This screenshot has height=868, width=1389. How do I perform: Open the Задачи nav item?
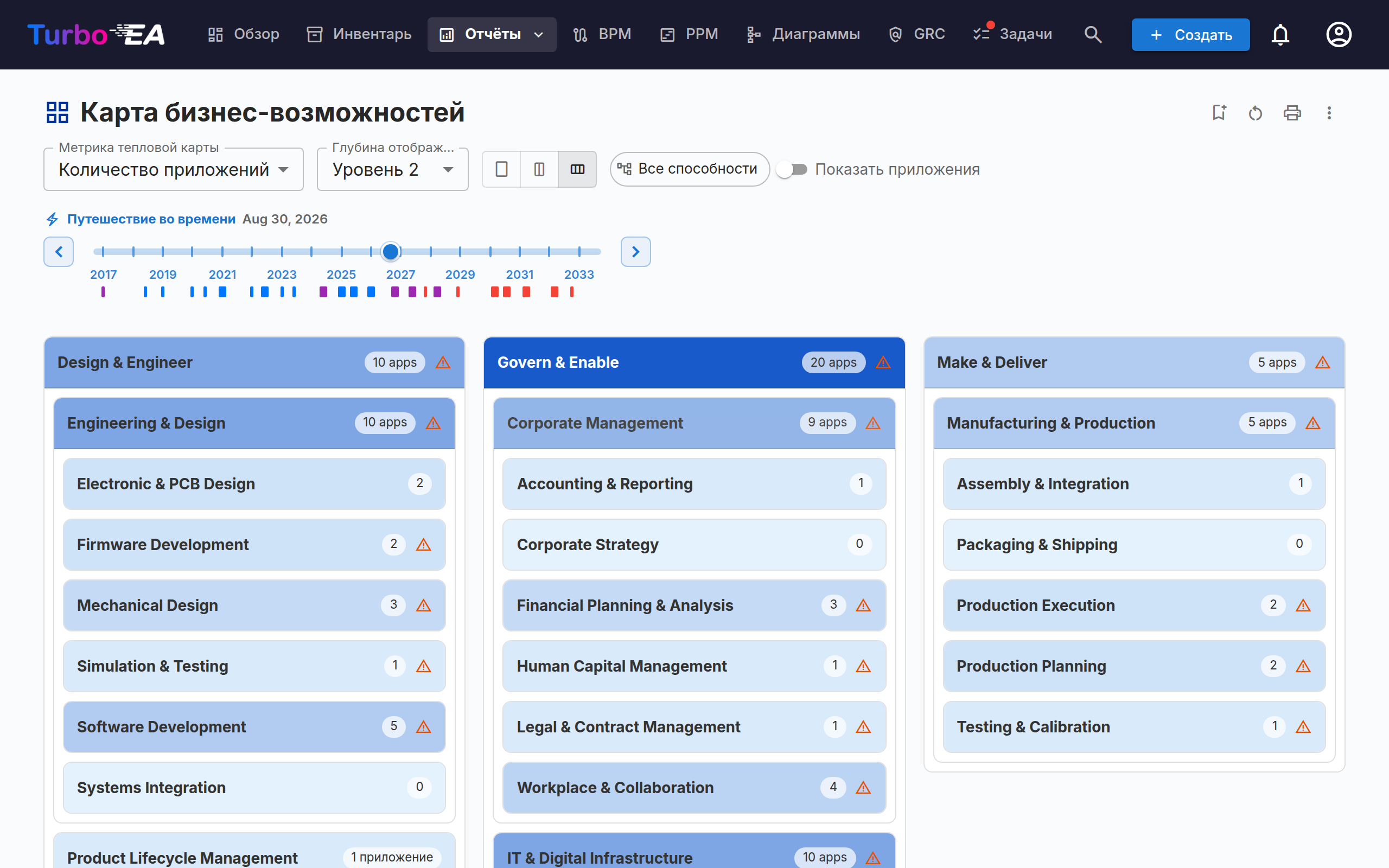click(x=1013, y=34)
